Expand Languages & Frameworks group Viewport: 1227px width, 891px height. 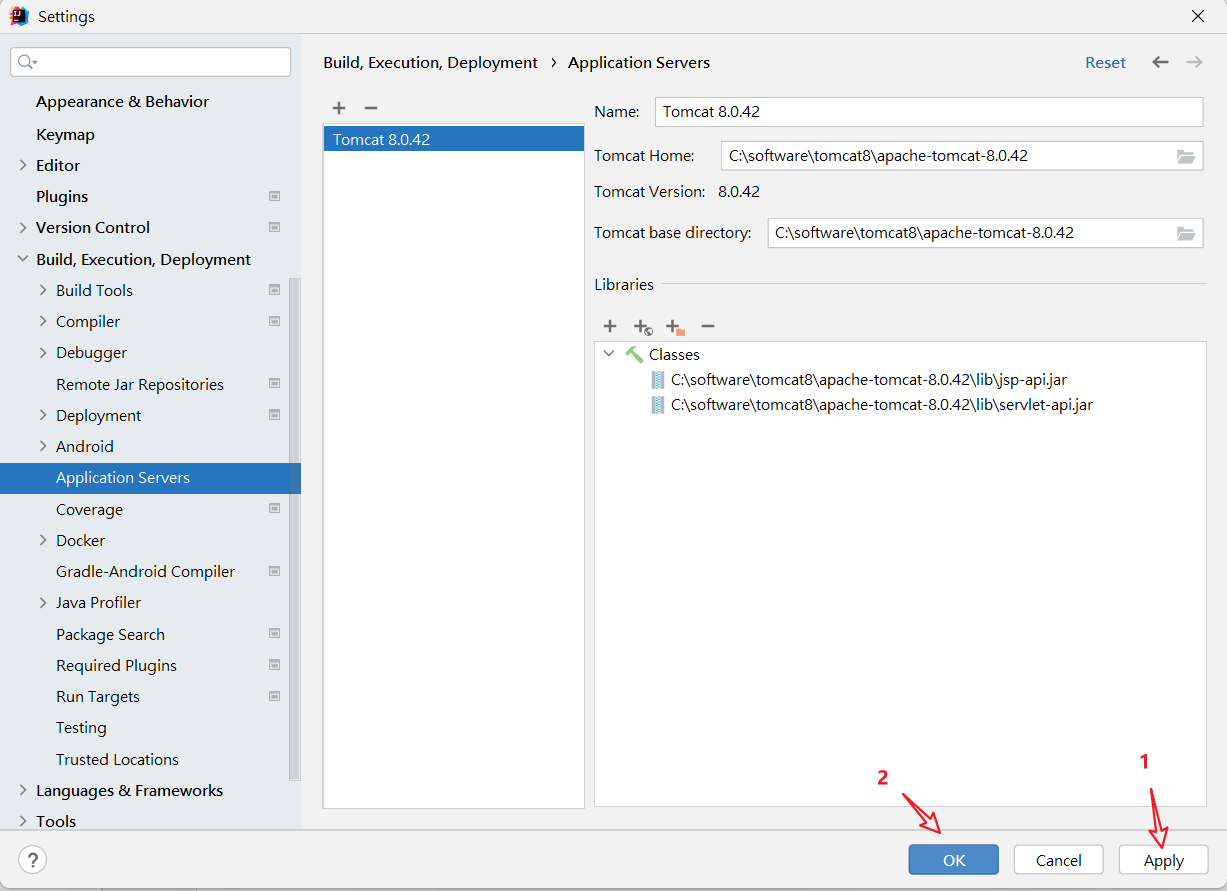pos(23,790)
